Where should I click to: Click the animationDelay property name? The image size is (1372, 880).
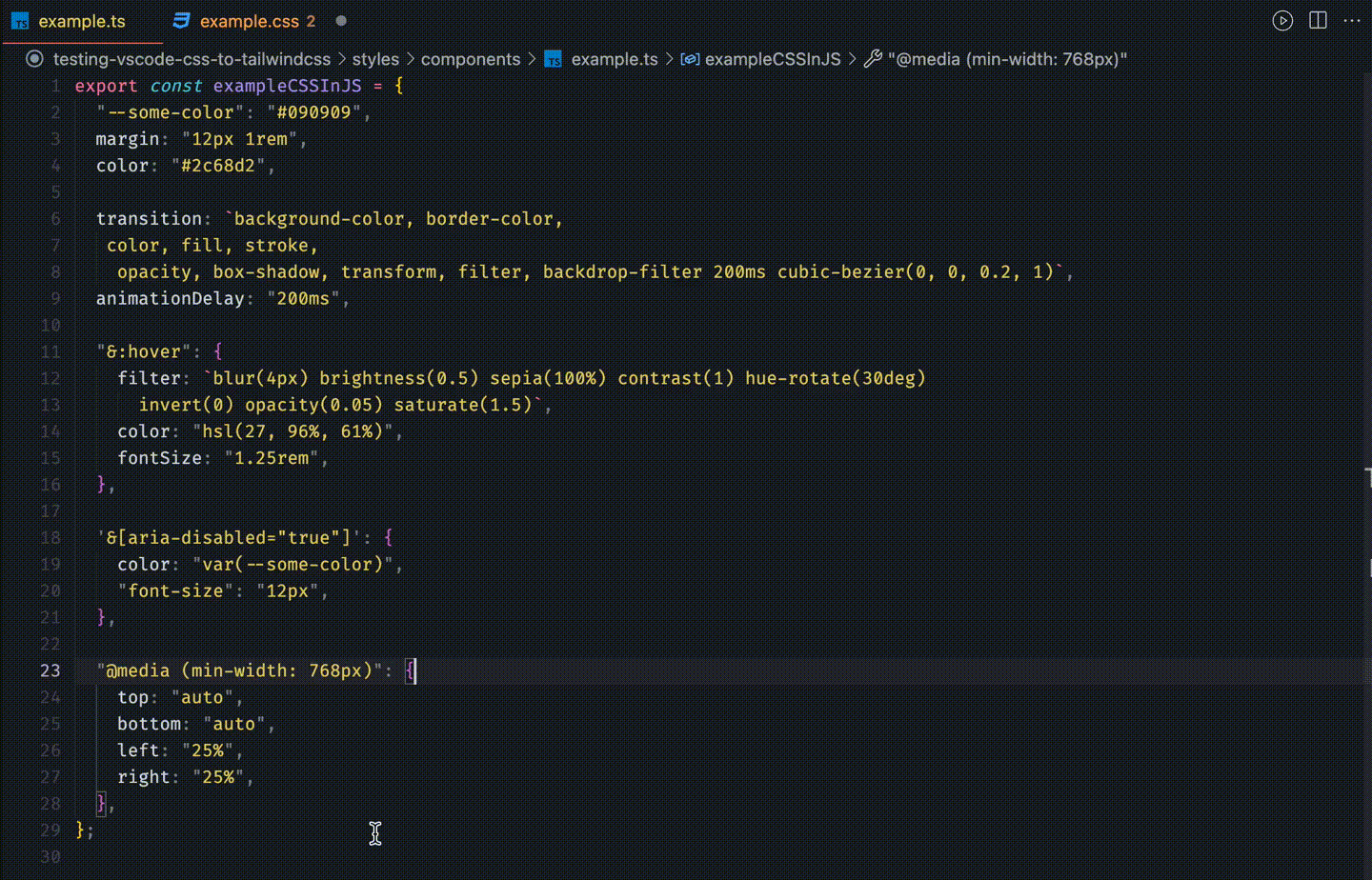coord(170,298)
